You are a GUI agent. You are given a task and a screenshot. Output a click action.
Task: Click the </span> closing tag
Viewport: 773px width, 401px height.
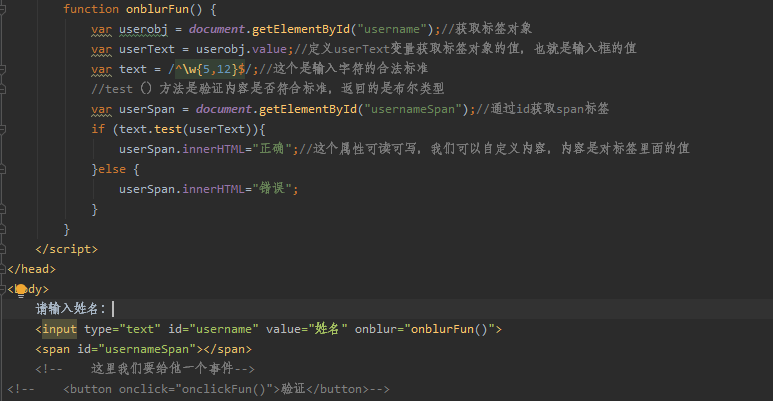coord(227,349)
